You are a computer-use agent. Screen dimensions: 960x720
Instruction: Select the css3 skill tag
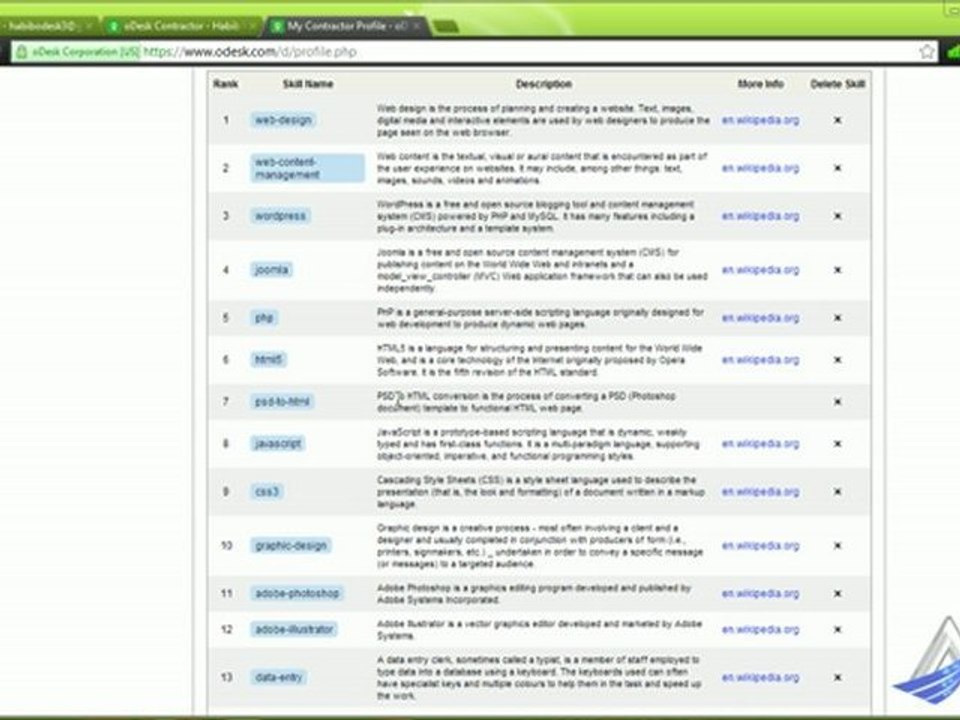coord(267,492)
